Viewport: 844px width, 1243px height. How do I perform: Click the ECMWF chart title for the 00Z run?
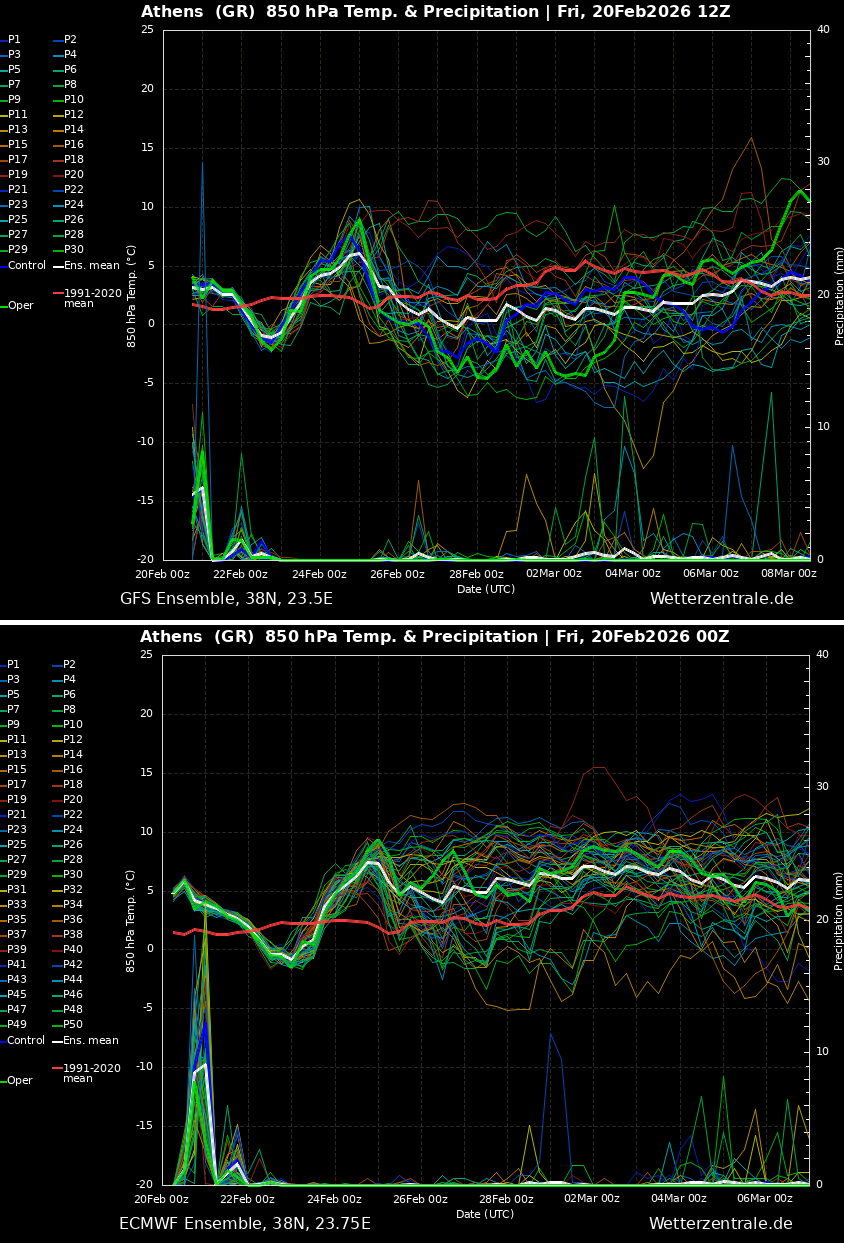click(x=434, y=637)
